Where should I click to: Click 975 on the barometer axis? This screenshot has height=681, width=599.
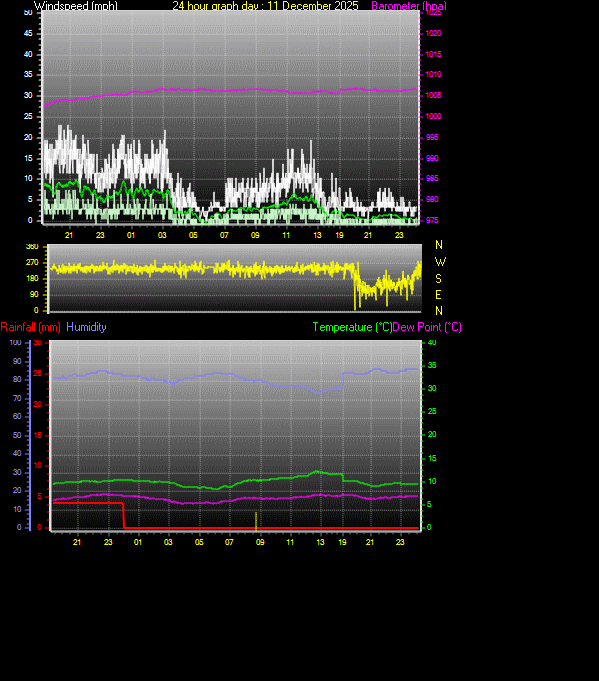coord(432,220)
